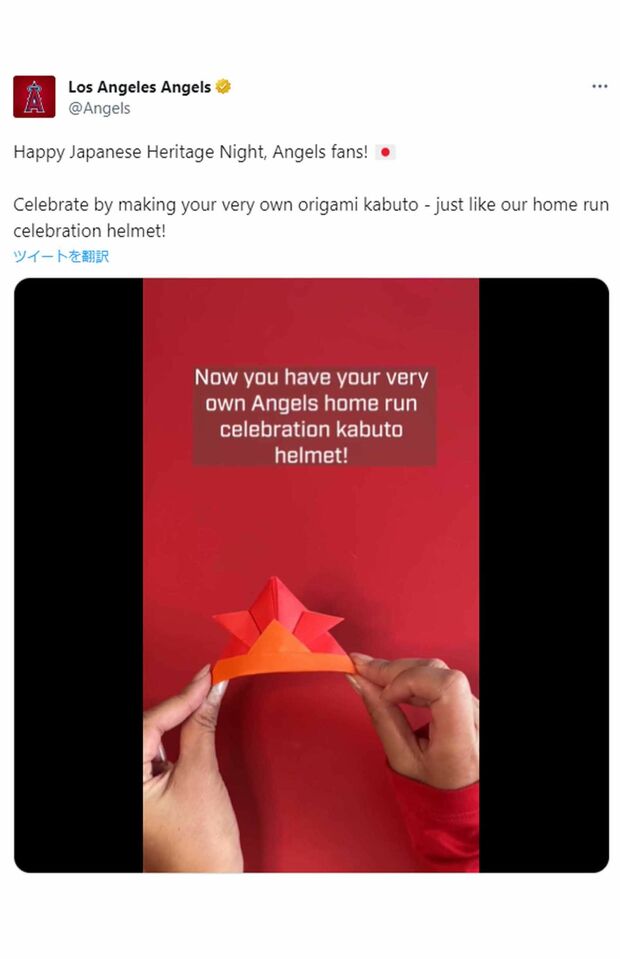Screen dimensions: 620x959
Task: Click ツイートを翻訳 to translate the tweet
Action: [61, 256]
